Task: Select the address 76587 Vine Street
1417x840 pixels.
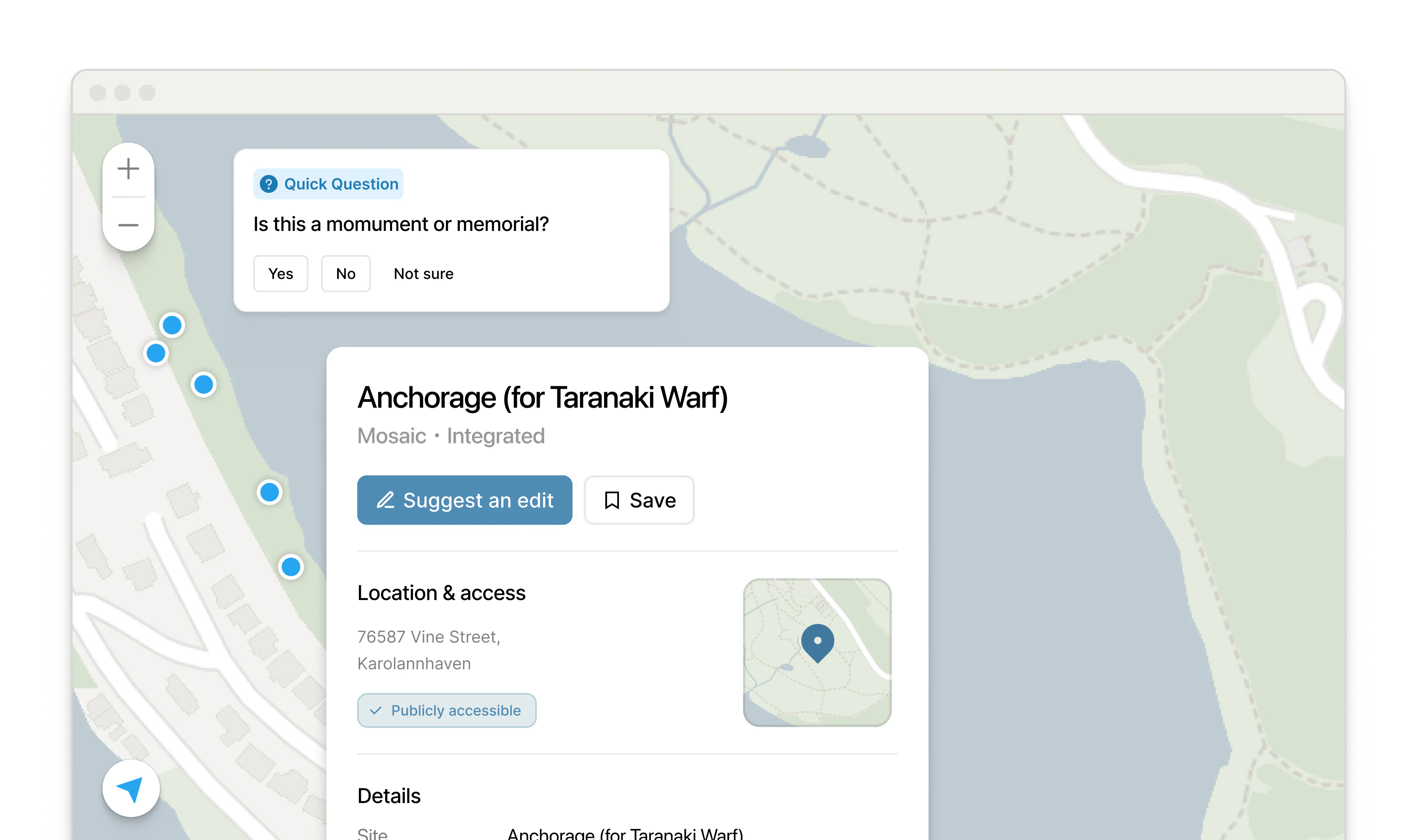Action: click(x=429, y=637)
